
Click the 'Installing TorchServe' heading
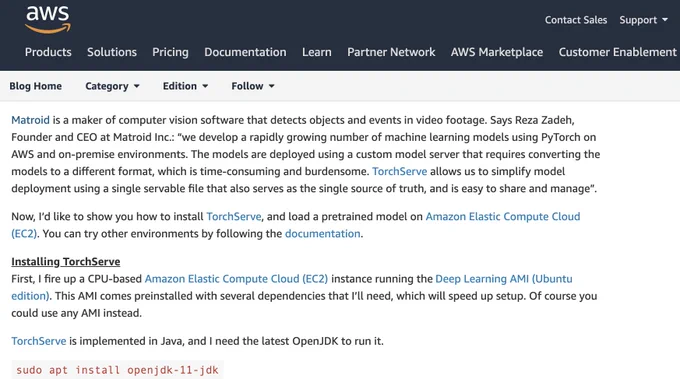(65, 261)
